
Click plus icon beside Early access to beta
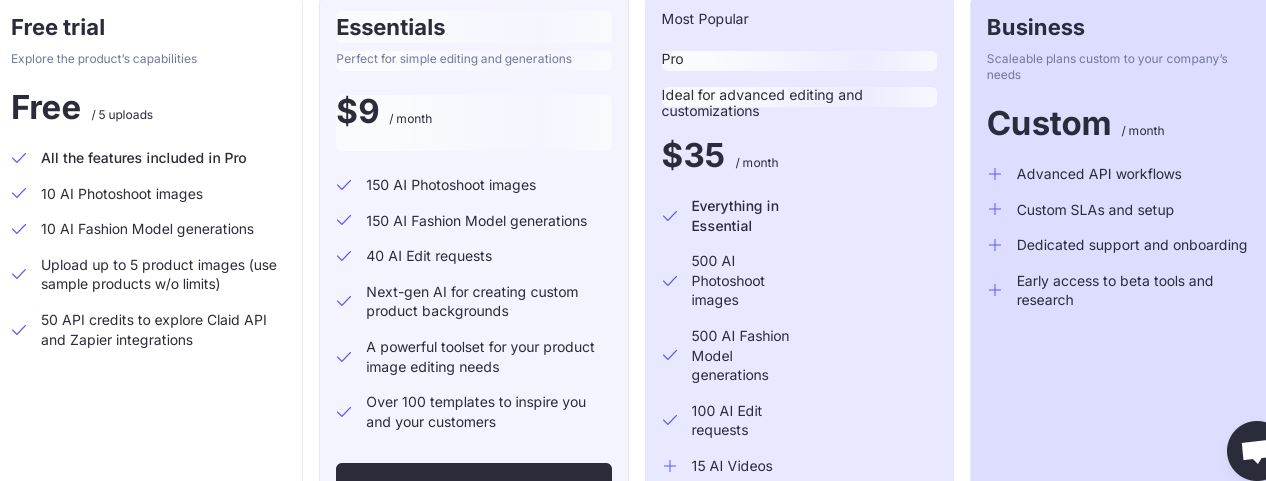point(995,290)
